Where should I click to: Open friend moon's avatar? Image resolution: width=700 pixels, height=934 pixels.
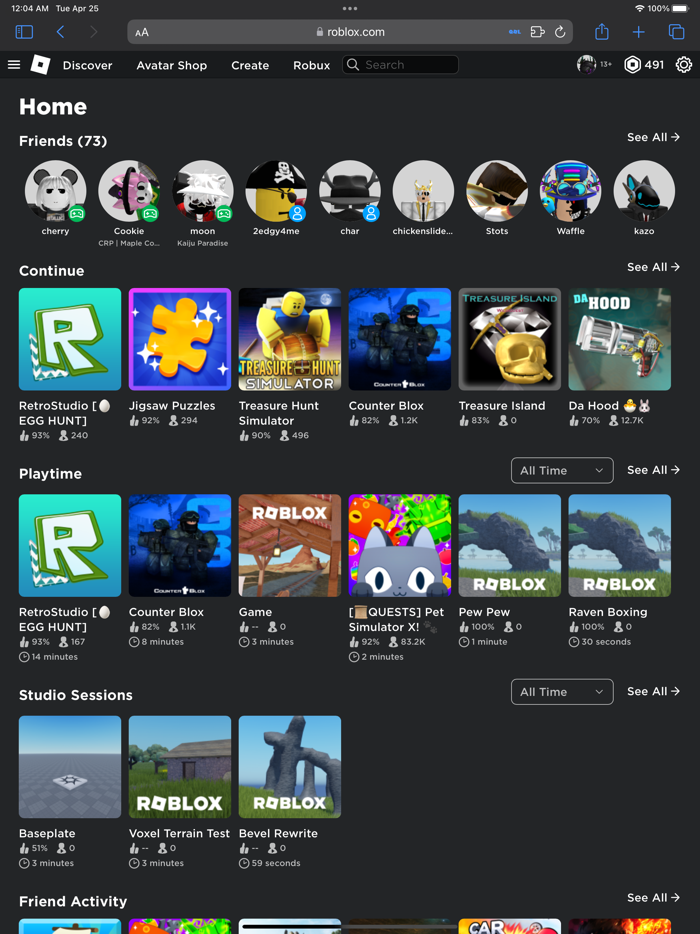(x=203, y=191)
